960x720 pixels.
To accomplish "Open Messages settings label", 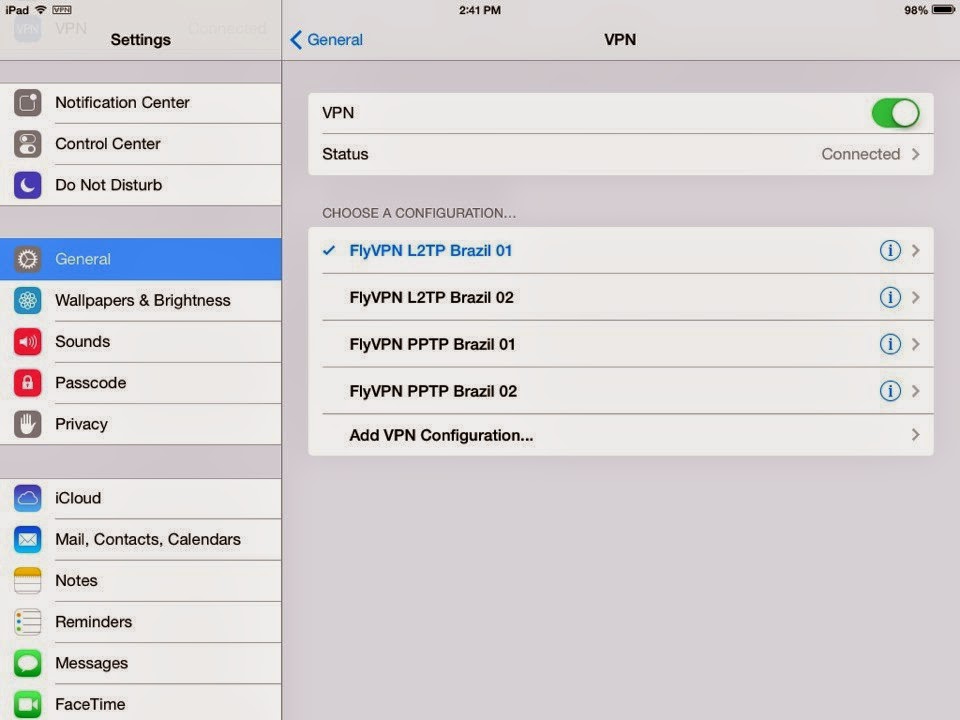I will 91,663.
